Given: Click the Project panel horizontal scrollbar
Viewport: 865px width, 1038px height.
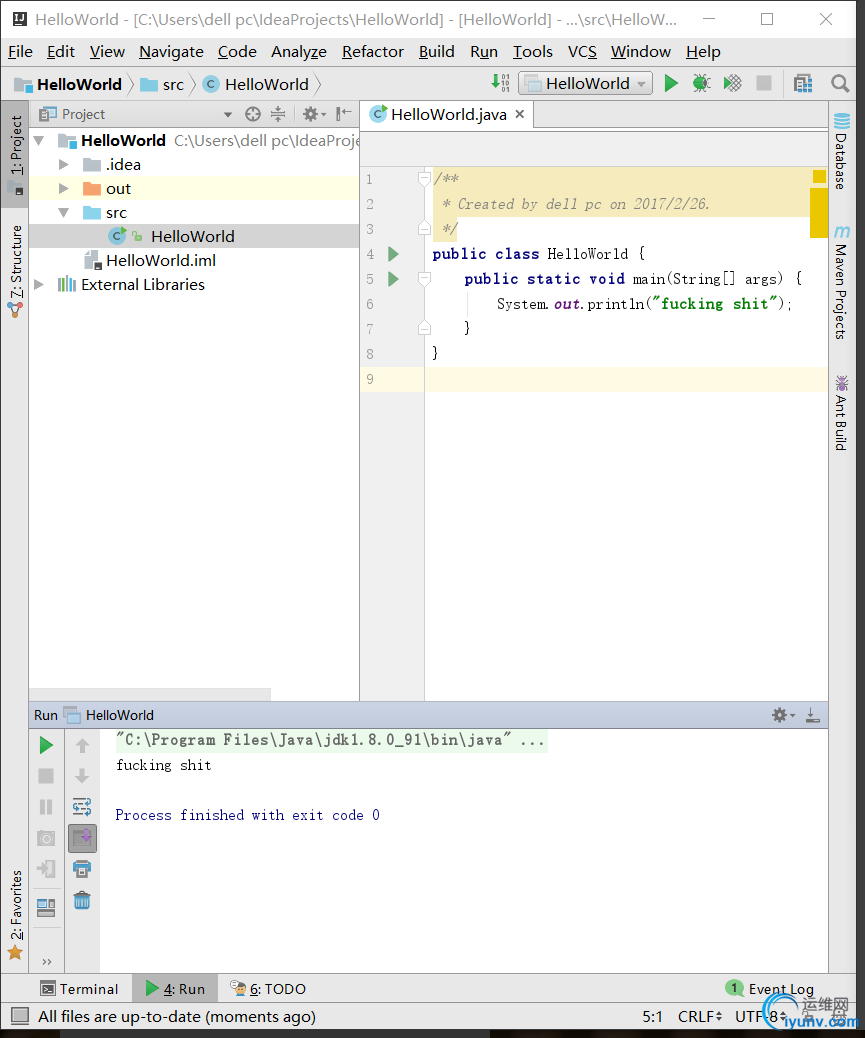Looking at the screenshot, I should pyautogui.click(x=150, y=694).
